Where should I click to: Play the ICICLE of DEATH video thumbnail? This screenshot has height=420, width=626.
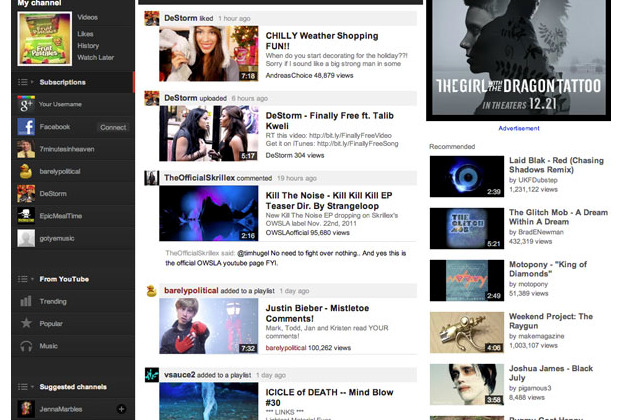[x=208, y=401]
